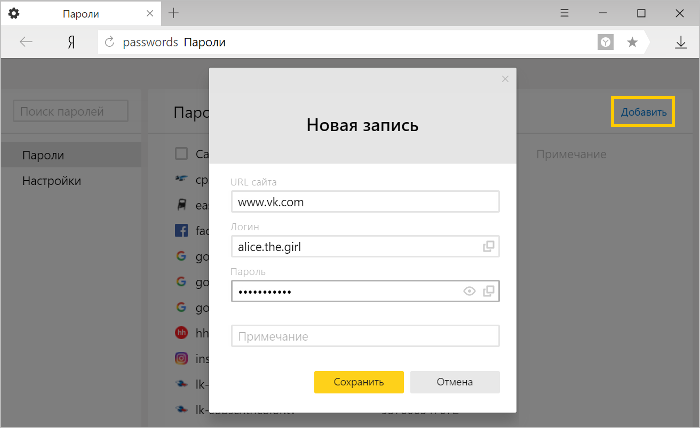Reload the page with the refresh icon
Viewport: 700px width, 428px height.
coord(109,42)
